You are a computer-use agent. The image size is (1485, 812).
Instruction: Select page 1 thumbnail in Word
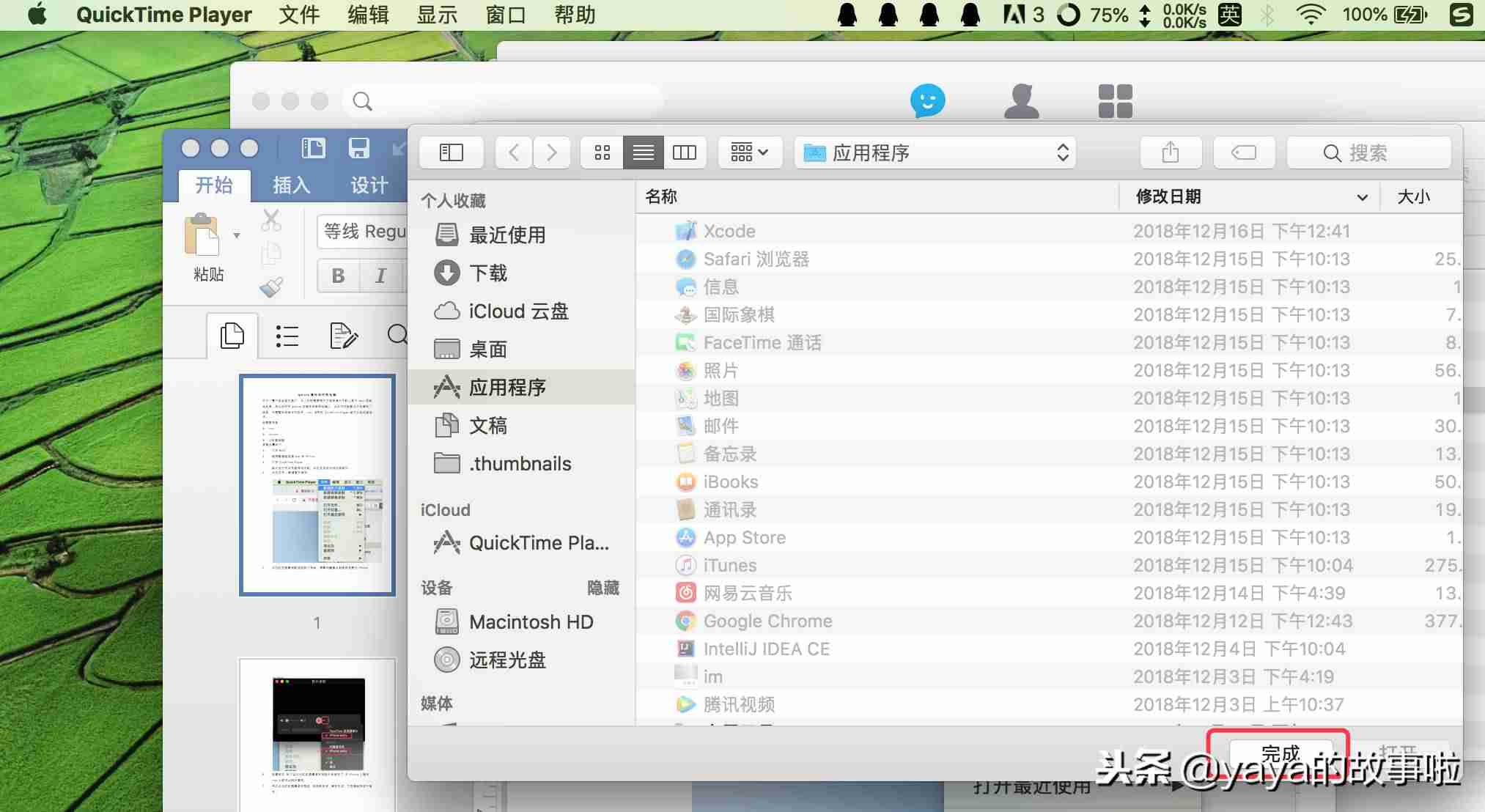[317, 484]
